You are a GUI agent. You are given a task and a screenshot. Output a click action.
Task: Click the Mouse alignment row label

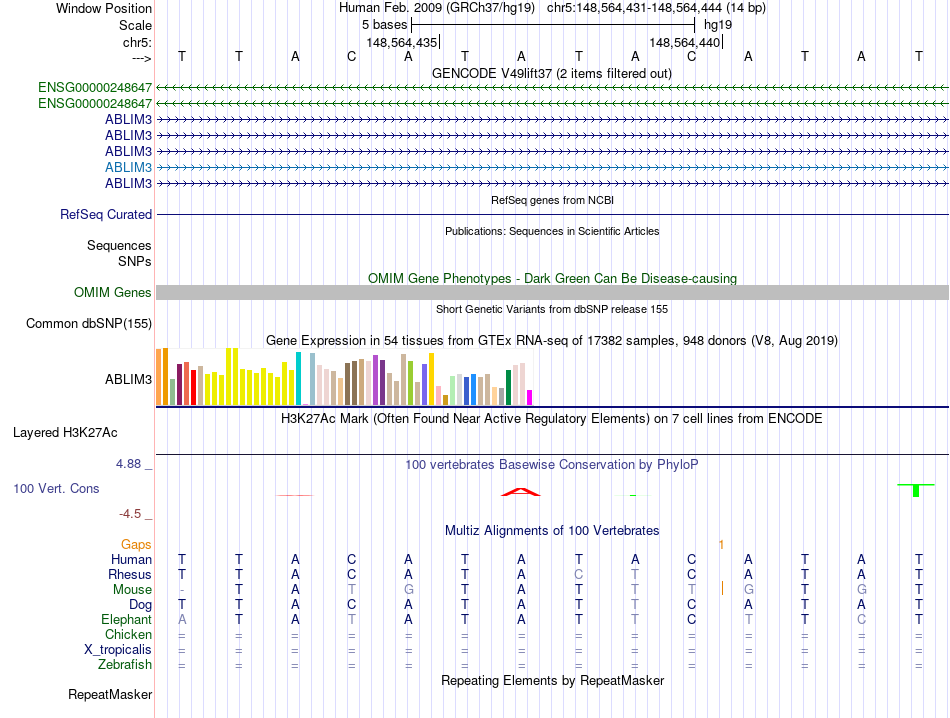coord(132,590)
